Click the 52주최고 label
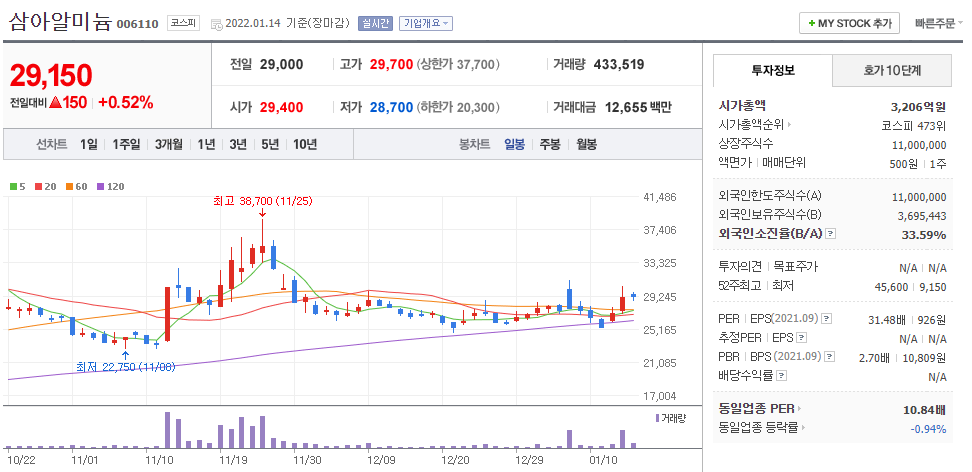 pyautogui.click(x=739, y=286)
